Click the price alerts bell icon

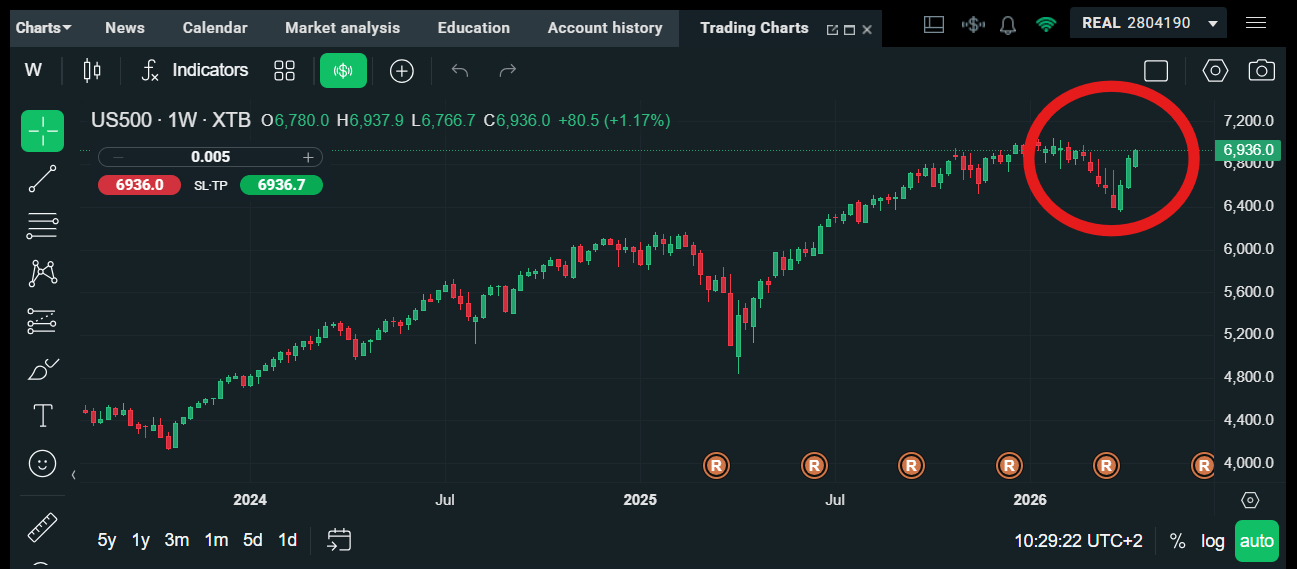coord(1008,23)
